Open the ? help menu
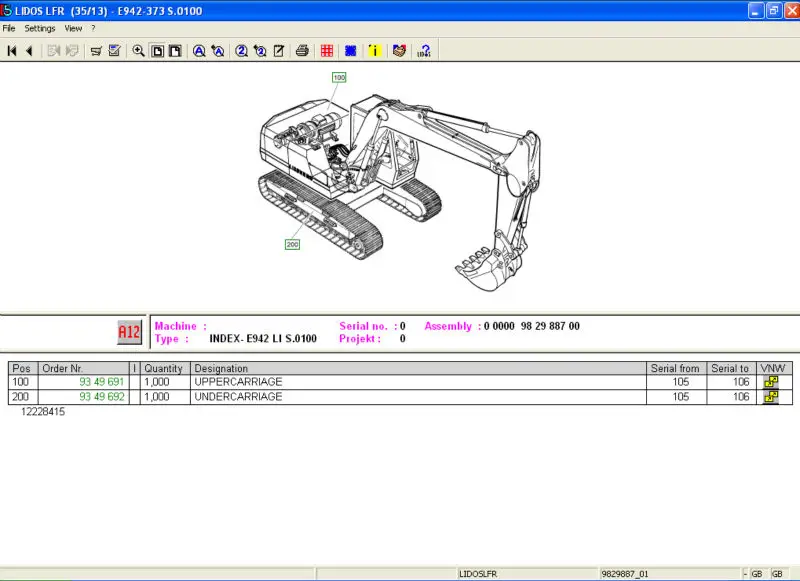The width and height of the screenshot is (800, 581). point(93,29)
